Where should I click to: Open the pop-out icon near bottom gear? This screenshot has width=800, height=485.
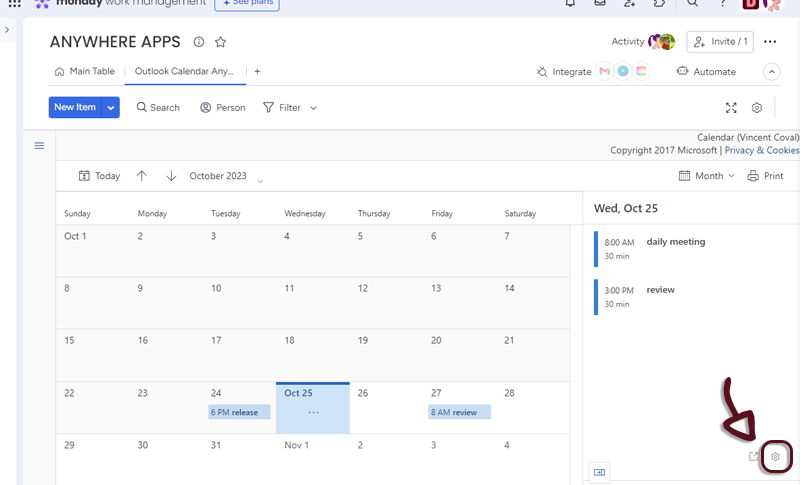pos(754,457)
